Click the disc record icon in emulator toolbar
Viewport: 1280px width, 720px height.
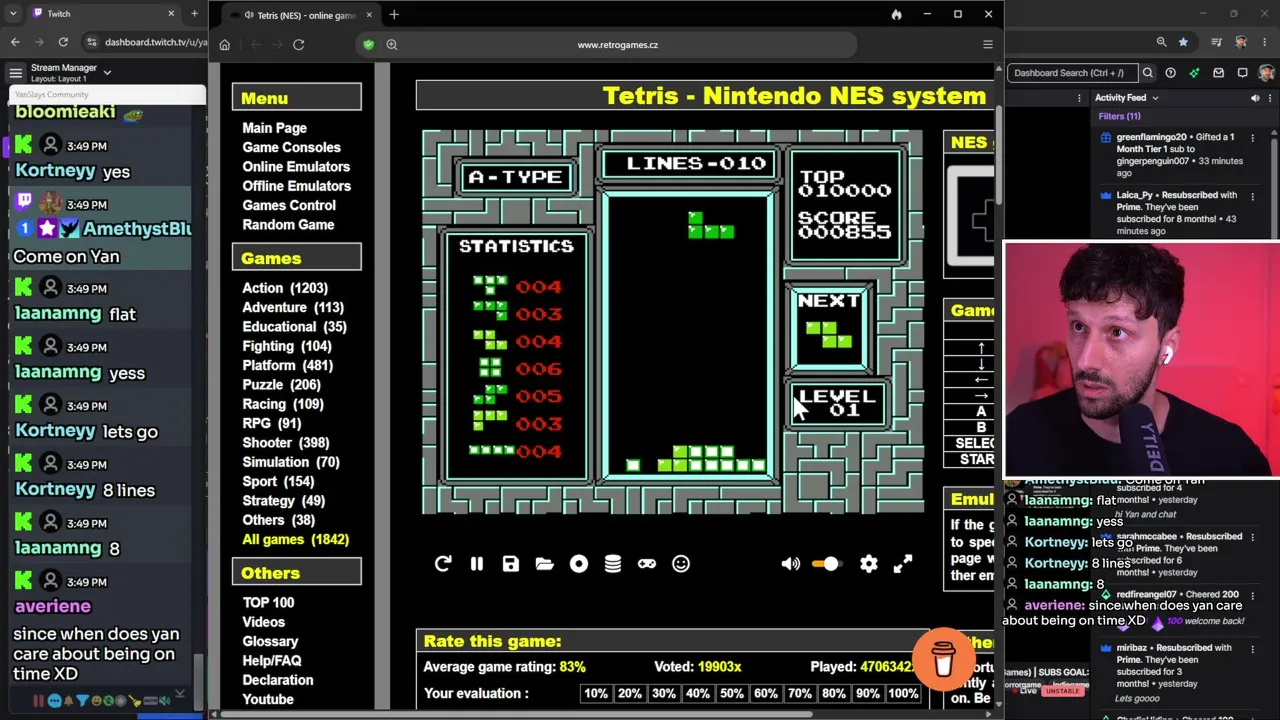pyautogui.click(x=579, y=564)
